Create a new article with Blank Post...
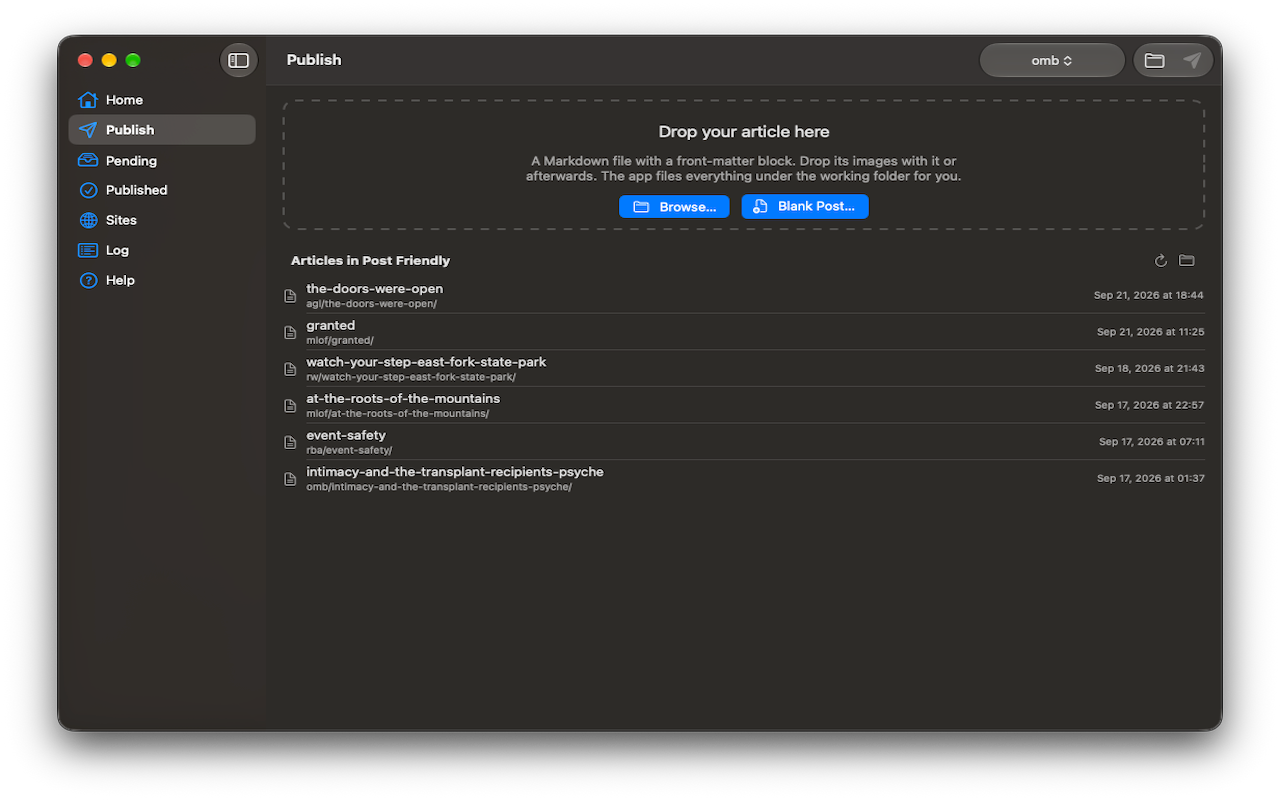The image size is (1280, 800). point(805,206)
